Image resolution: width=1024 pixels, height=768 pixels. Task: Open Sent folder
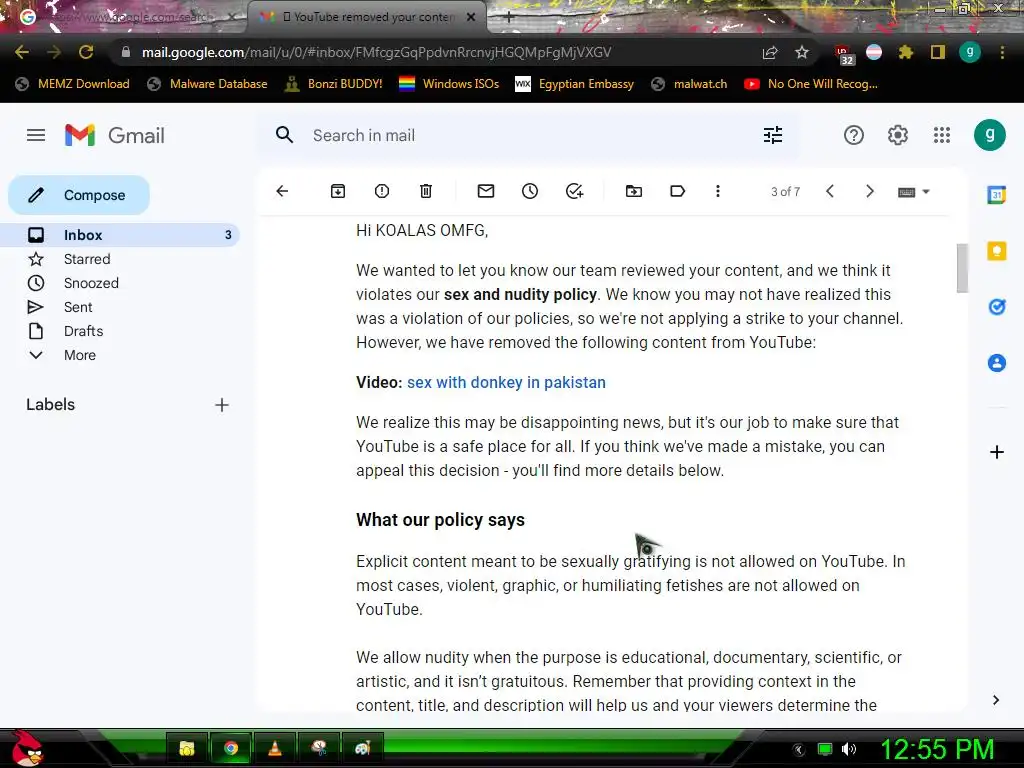pyautogui.click(x=78, y=308)
